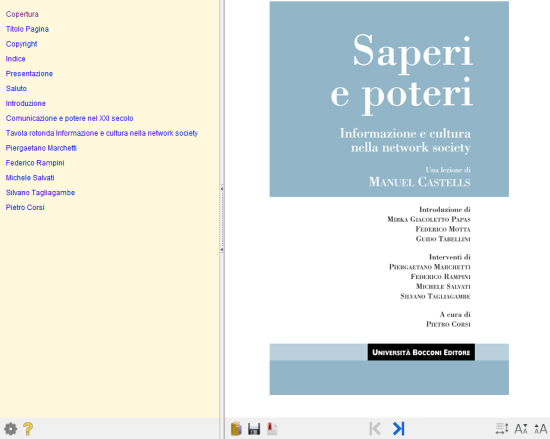The image size is (550, 439).
Task: Click the line spacing adjustment icon
Action: pos(502,428)
